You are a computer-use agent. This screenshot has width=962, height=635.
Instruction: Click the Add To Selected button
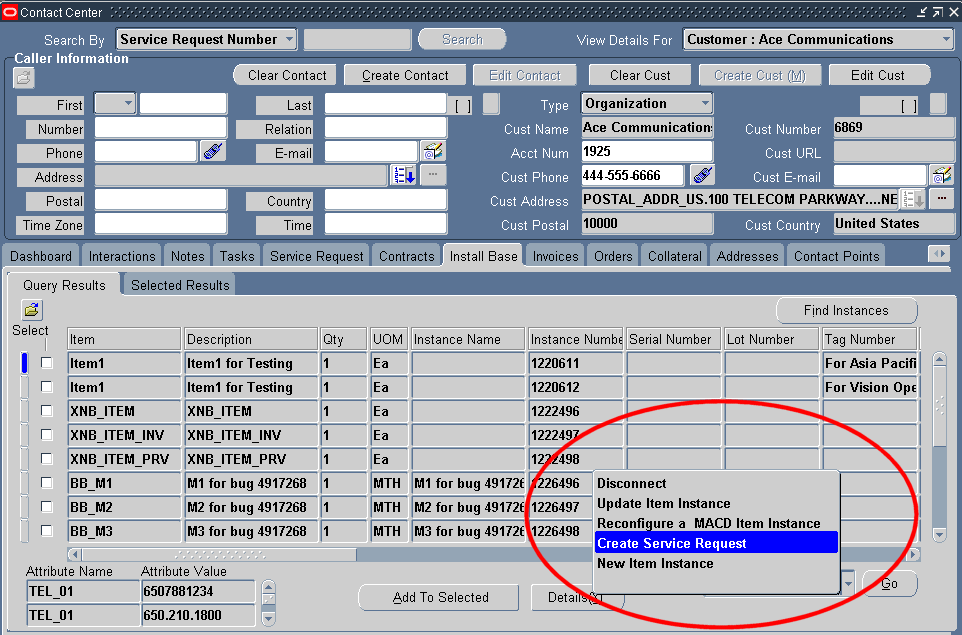pos(438,597)
